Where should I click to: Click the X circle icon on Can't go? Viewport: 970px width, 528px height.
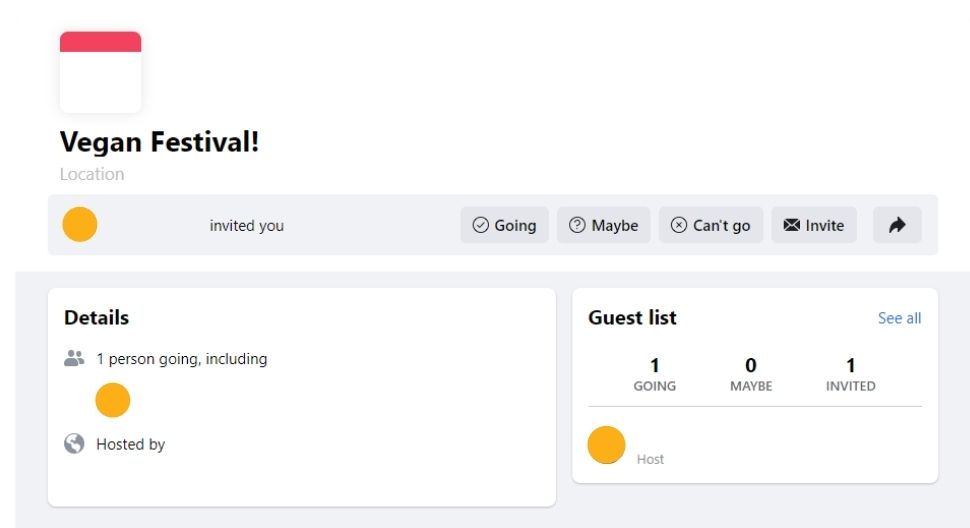tap(679, 225)
